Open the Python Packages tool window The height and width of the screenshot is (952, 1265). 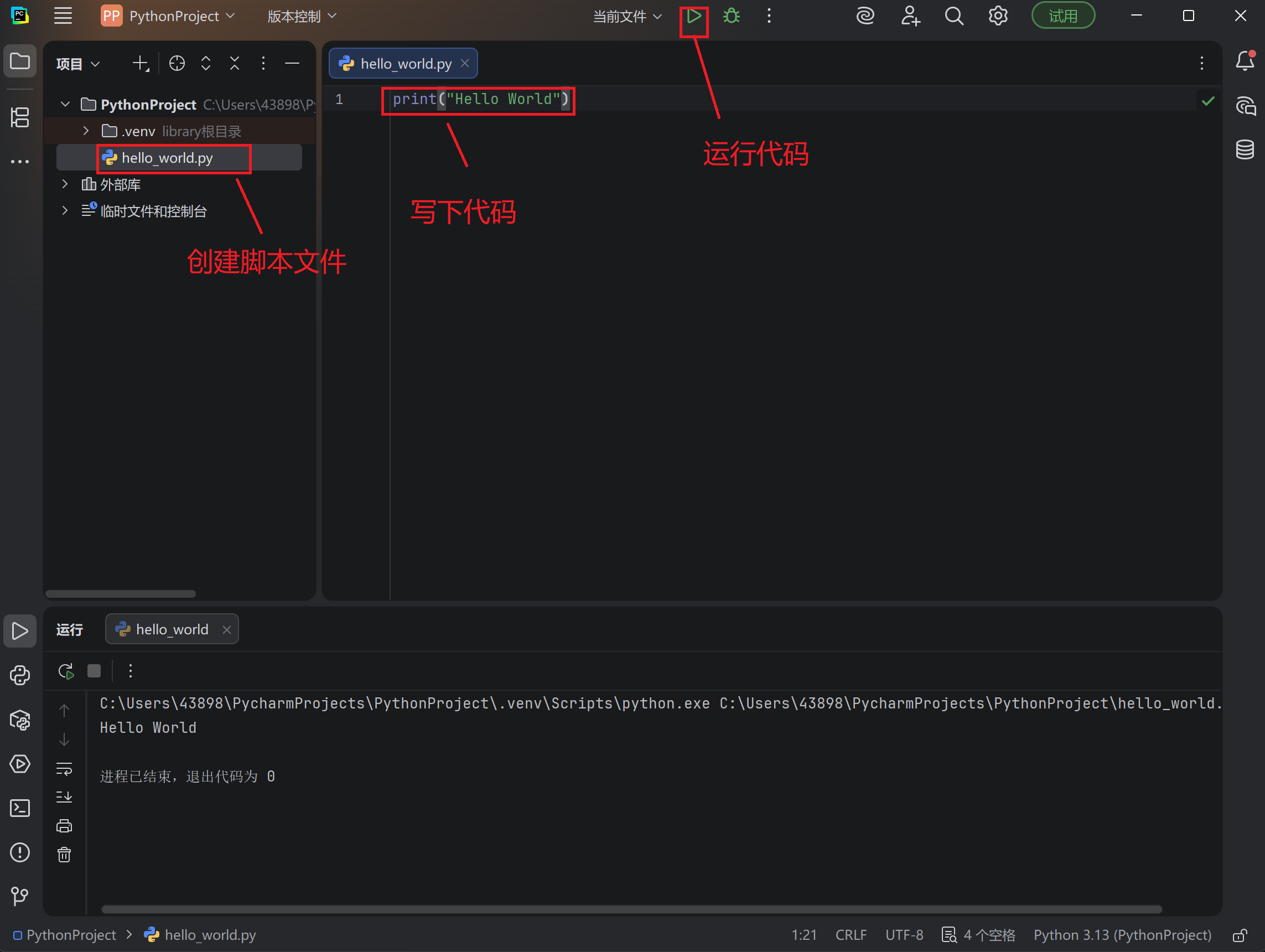click(x=20, y=720)
